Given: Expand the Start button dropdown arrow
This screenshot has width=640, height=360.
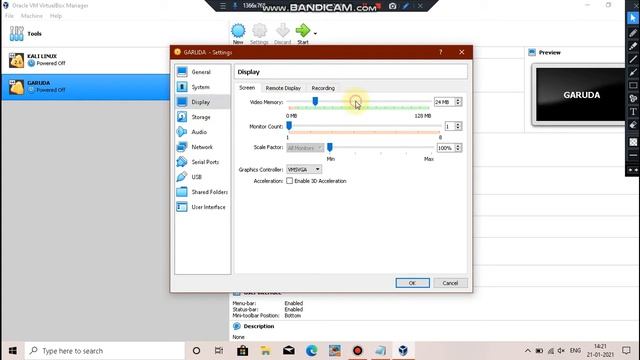Looking at the screenshot, I should [315, 33].
